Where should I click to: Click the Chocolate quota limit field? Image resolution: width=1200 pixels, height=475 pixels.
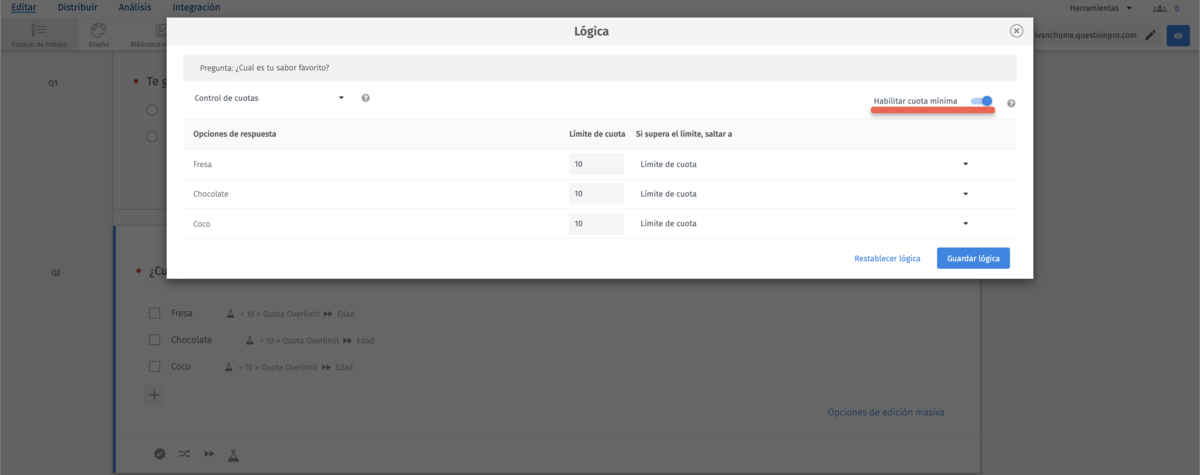coord(595,194)
